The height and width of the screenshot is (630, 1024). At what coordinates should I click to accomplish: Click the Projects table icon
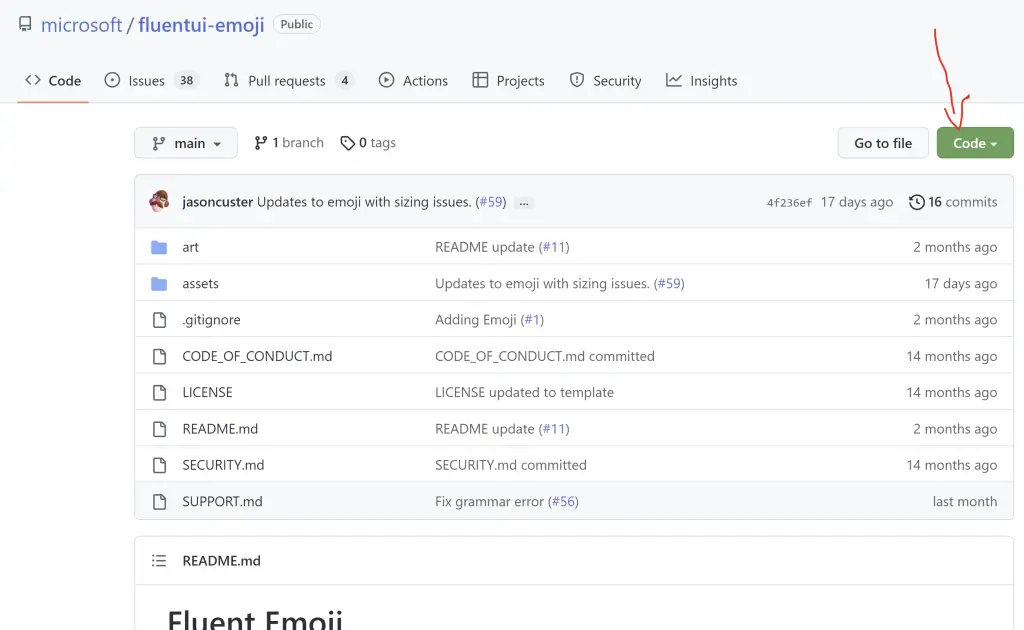tap(480, 80)
